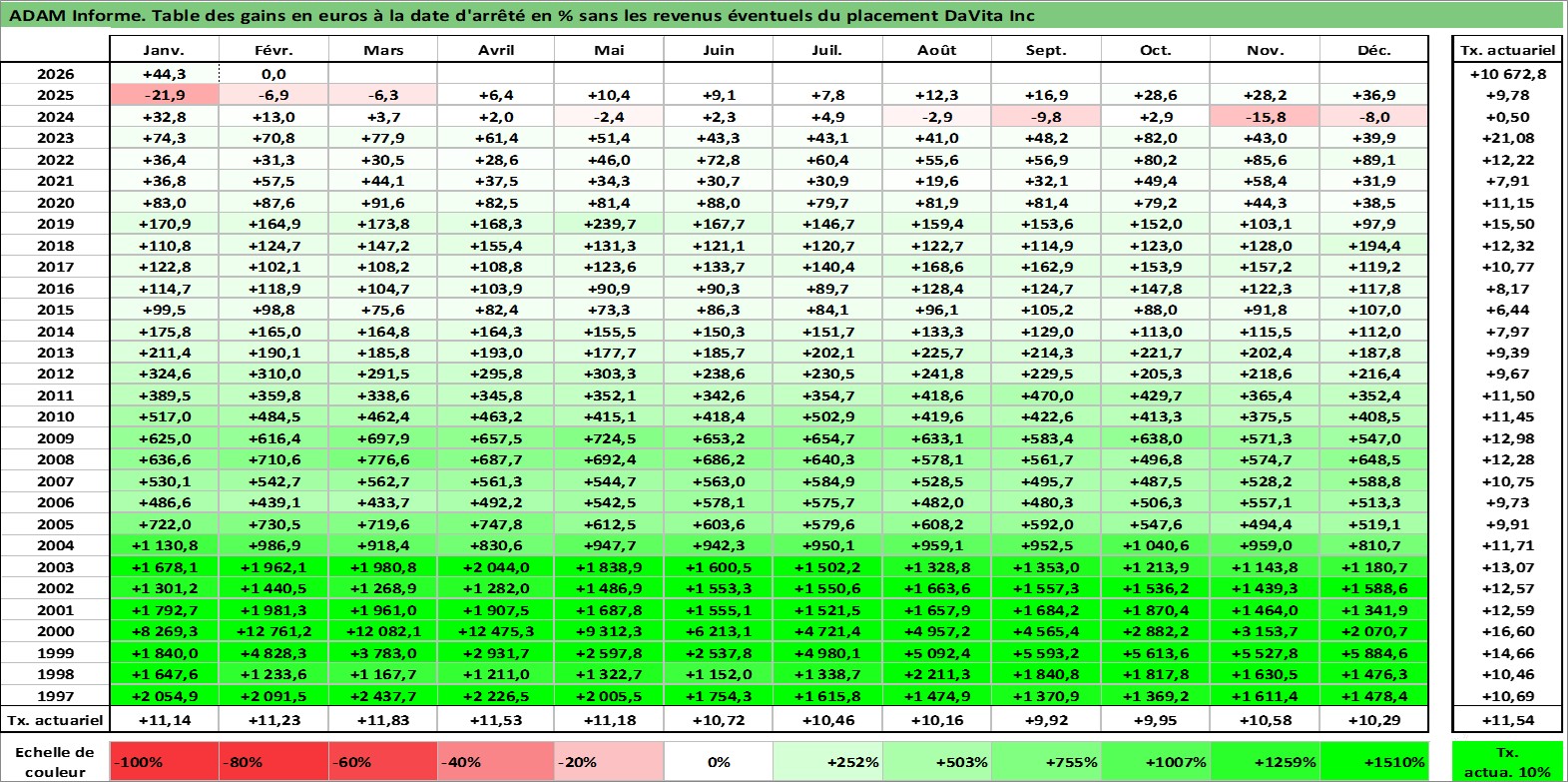1568x782 pixels.
Task: Click the +8 269,3 cell for January 2000
Action: coord(164,631)
